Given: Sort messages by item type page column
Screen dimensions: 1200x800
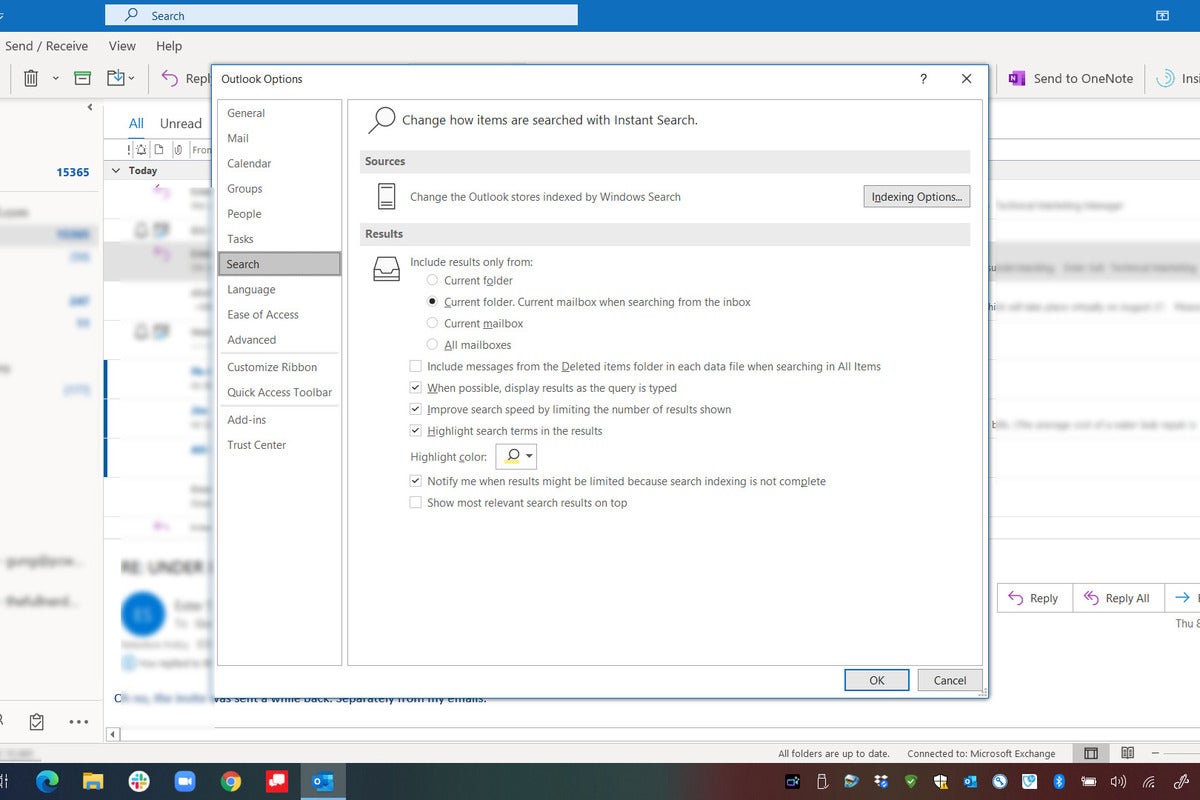Looking at the screenshot, I should (x=159, y=150).
